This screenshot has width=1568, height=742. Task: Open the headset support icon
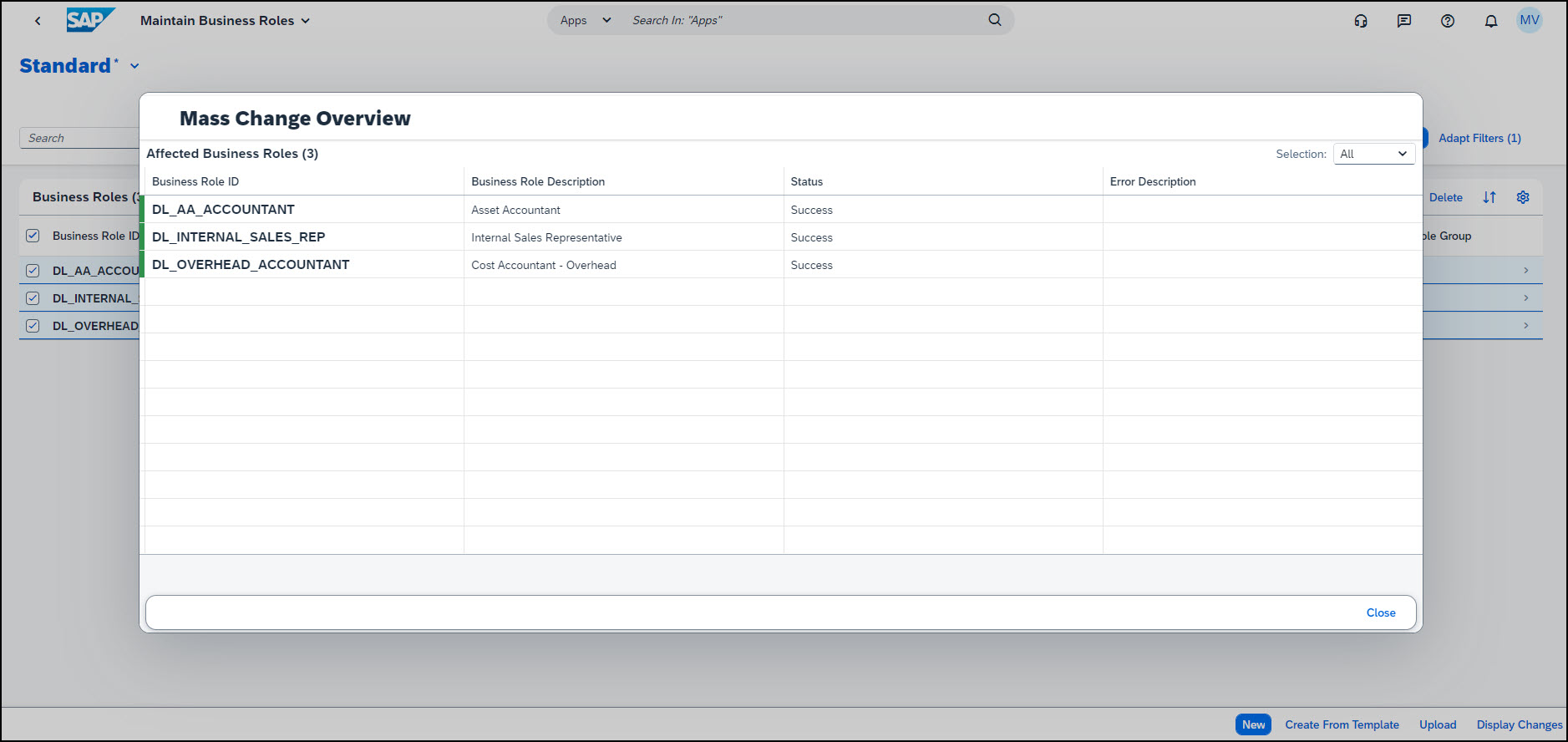point(1361,21)
